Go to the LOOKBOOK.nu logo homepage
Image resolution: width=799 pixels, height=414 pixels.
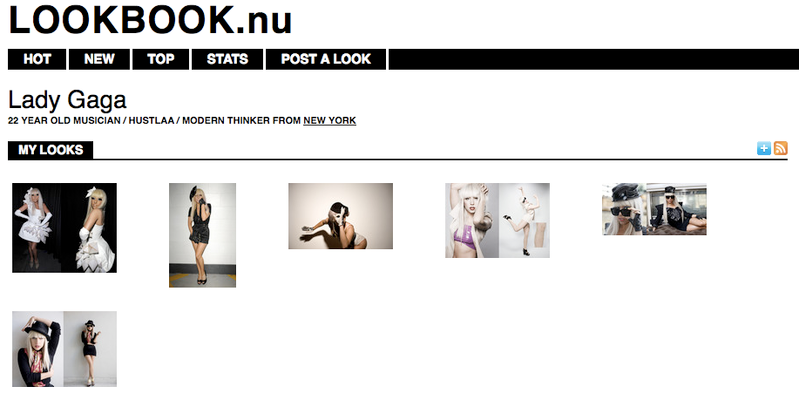coord(150,20)
